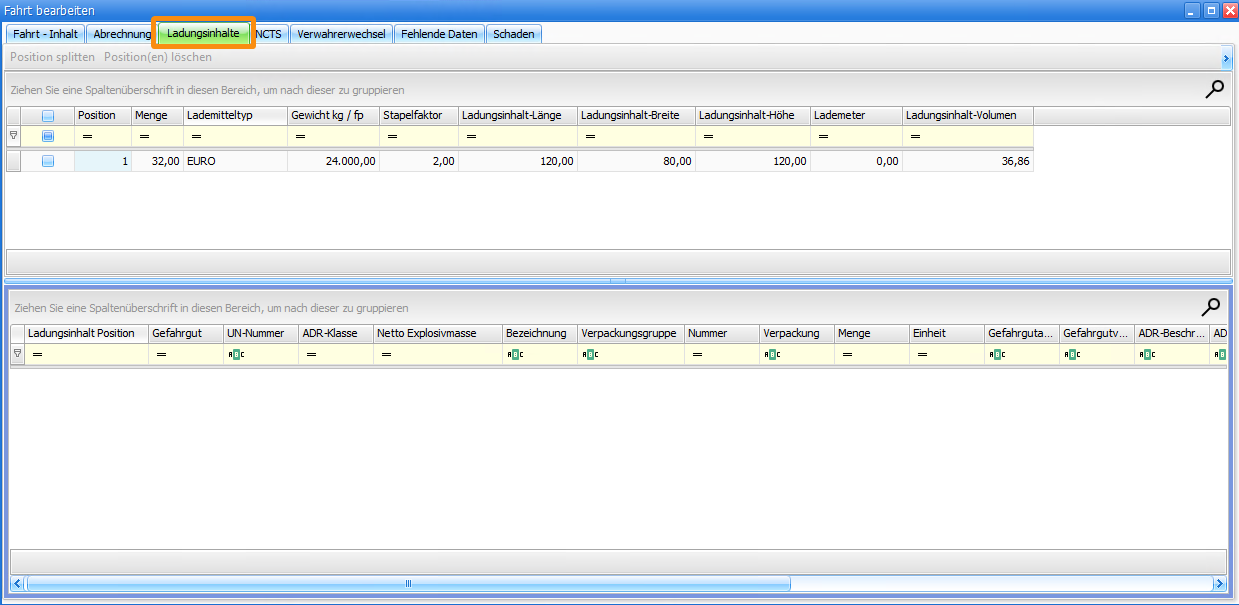Click the horizontal scrollbar thumb in the lower grid
This screenshot has width=1239, height=605.
click(x=408, y=583)
